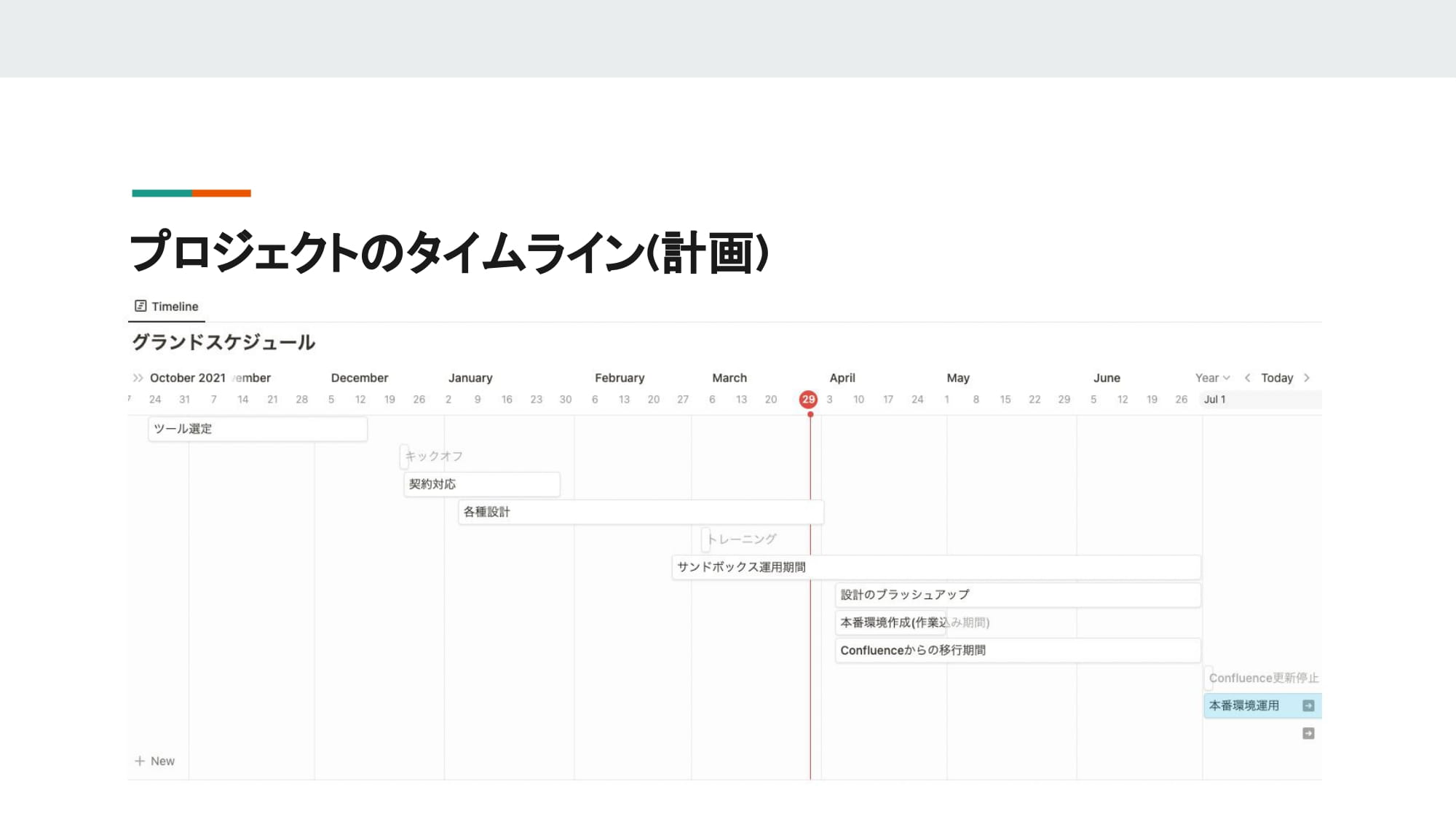Image resolution: width=1456 pixels, height=819 pixels.
Task: Click the plus icon beside New
Action: coord(140,761)
